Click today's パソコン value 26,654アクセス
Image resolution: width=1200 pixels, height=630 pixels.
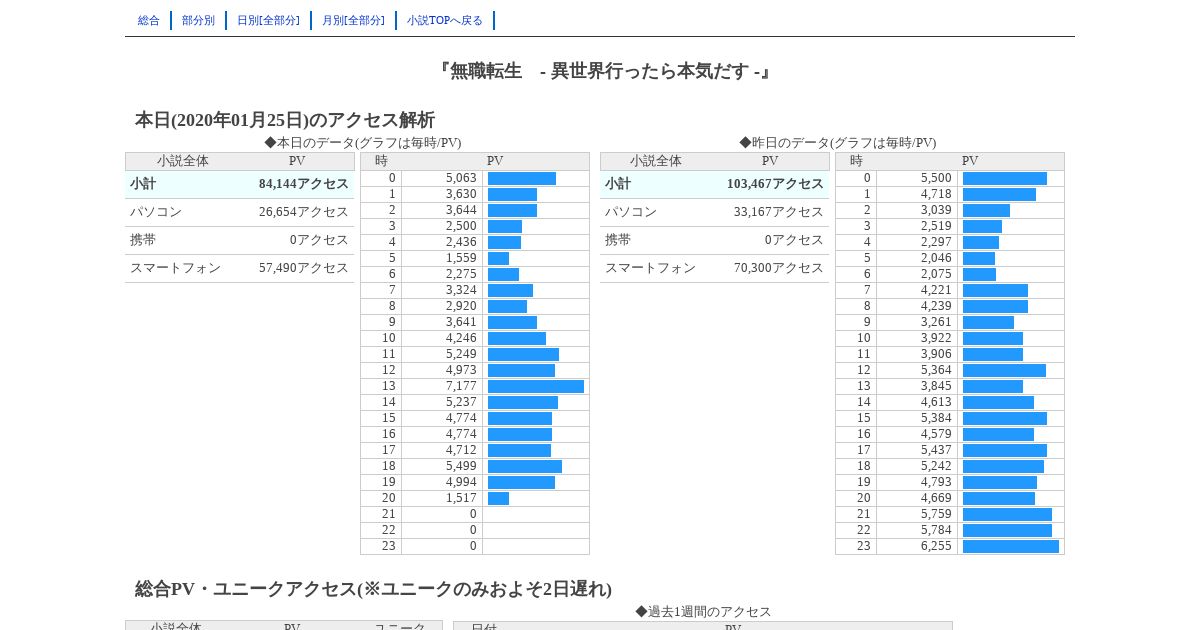click(304, 212)
